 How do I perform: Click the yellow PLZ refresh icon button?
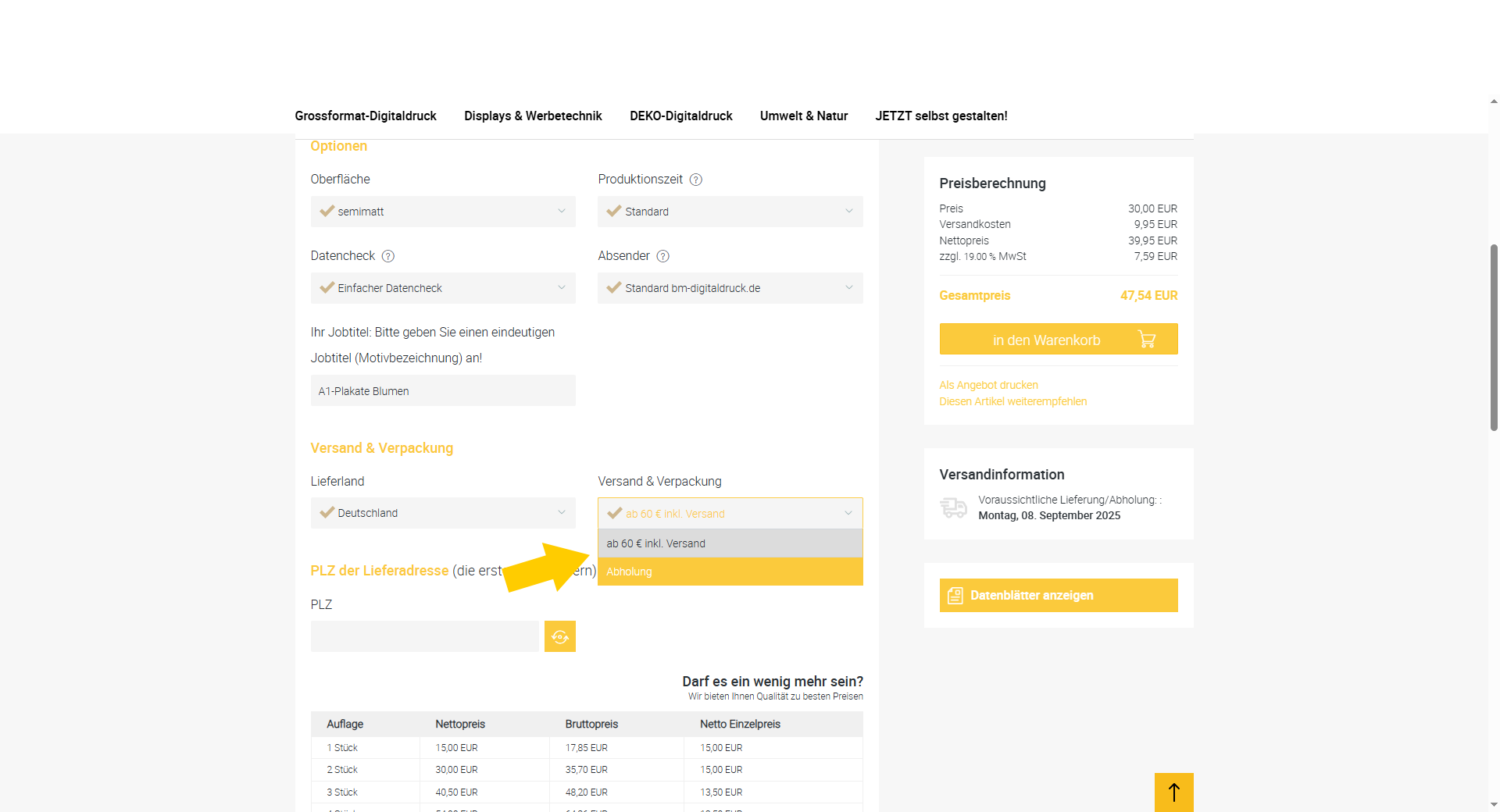tap(559, 636)
